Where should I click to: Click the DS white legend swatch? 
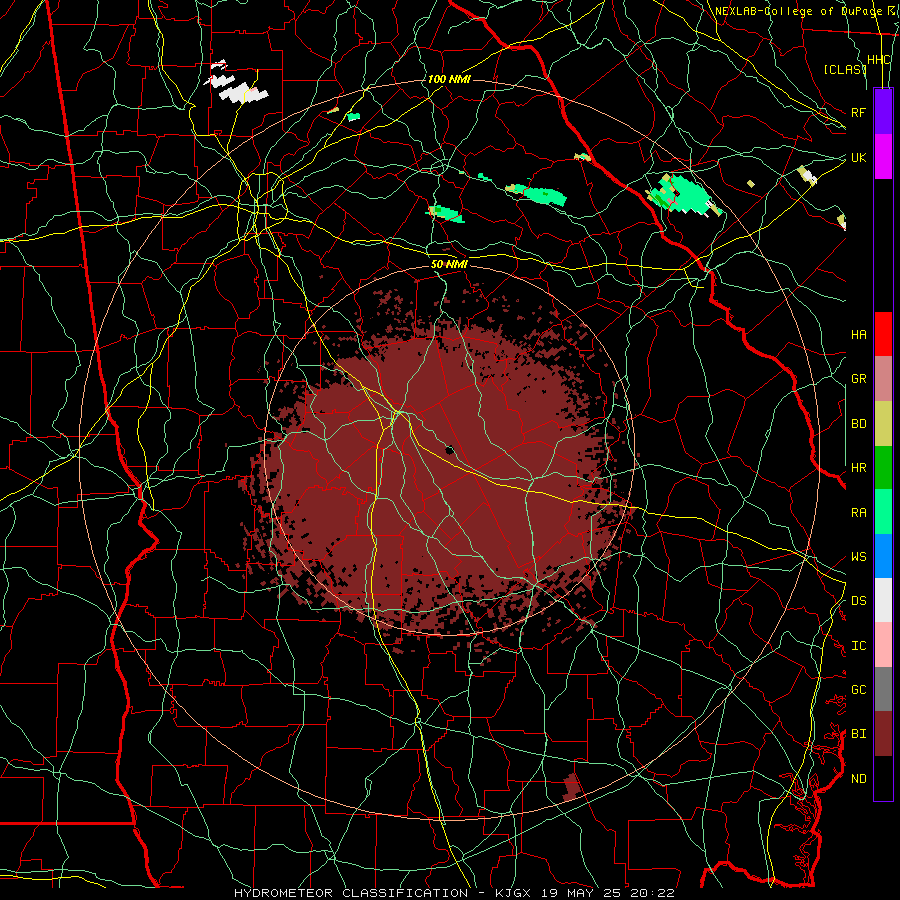coord(883,600)
